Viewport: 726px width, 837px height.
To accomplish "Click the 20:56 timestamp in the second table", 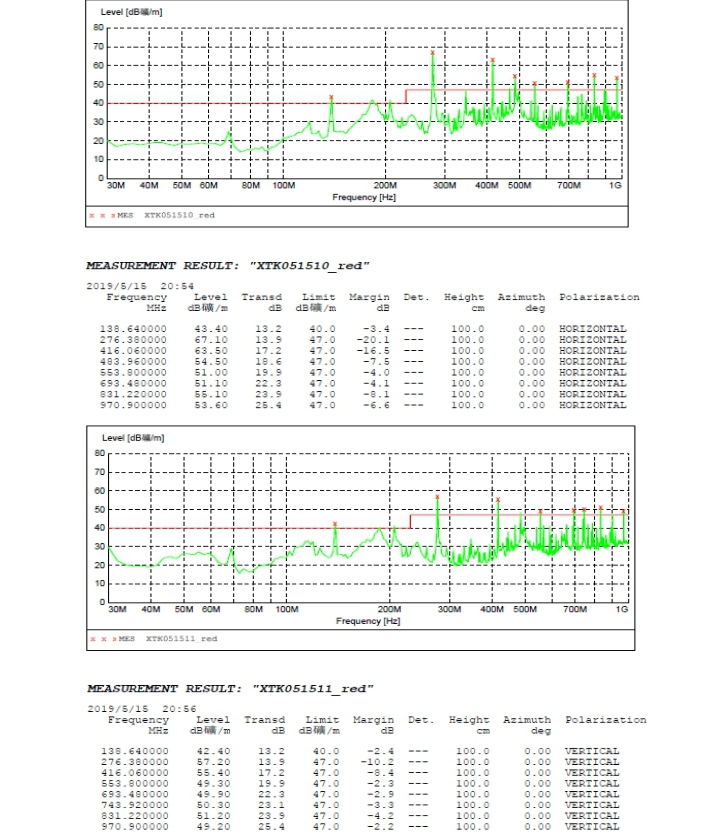I will [179, 709].
